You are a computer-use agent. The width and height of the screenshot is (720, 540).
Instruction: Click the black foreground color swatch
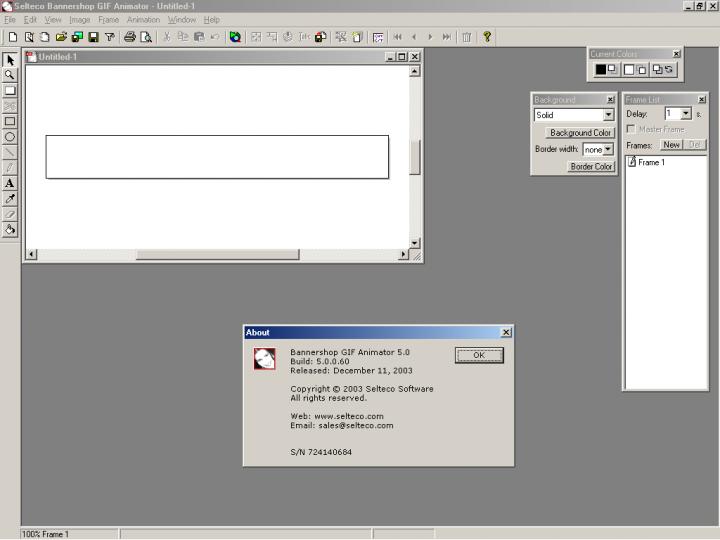point(601,69)
